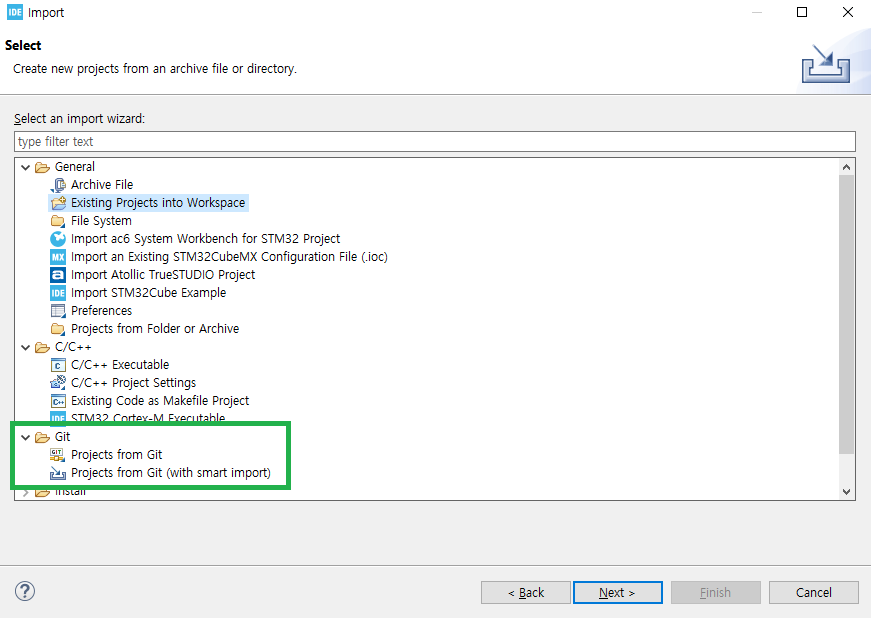The image size is (871, 618).
Task: Select Projects from Folder or Archive
Action: (155, 329)
